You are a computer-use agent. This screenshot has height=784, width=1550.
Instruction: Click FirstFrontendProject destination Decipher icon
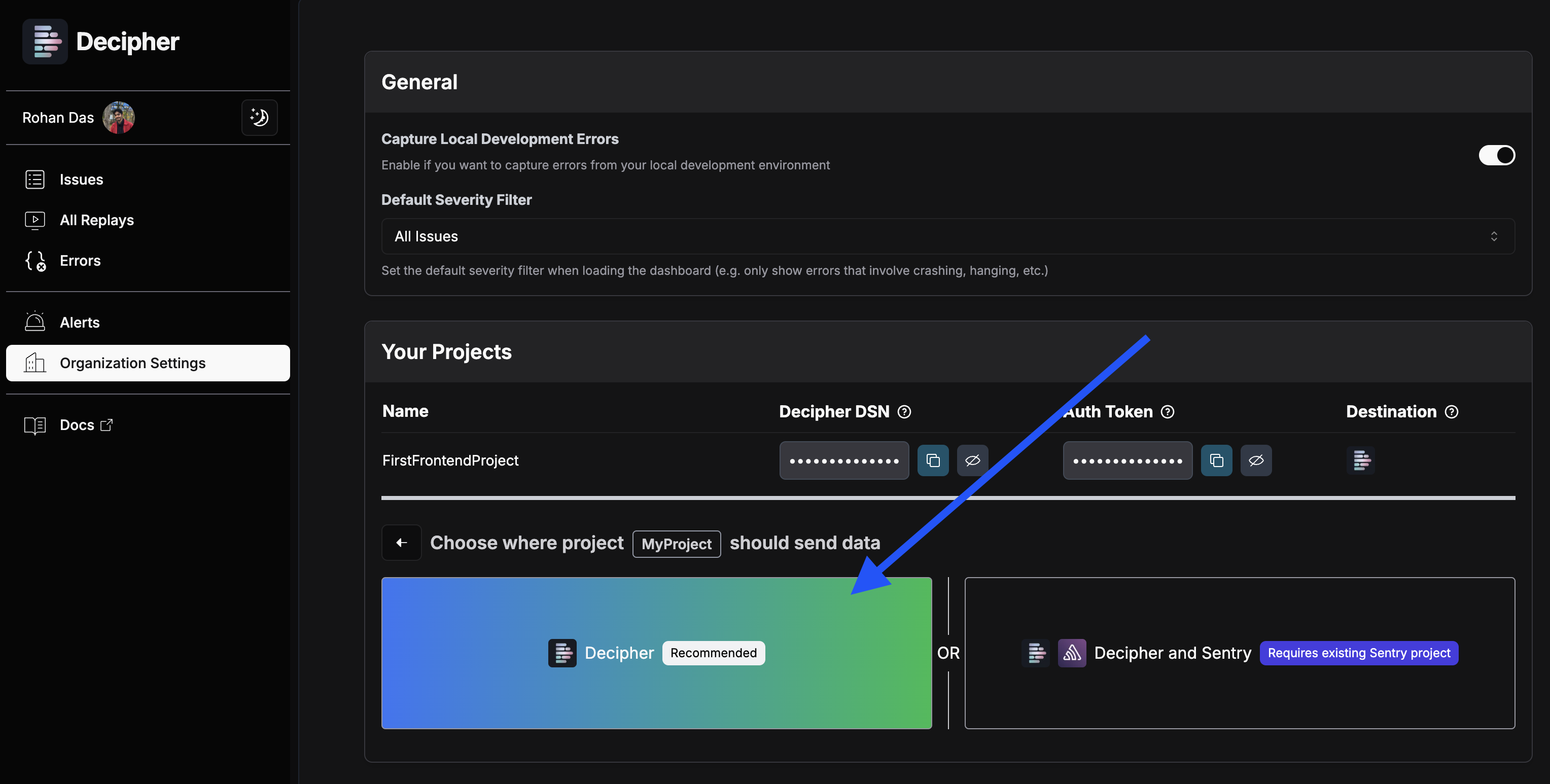click(x=1360, y=460)
